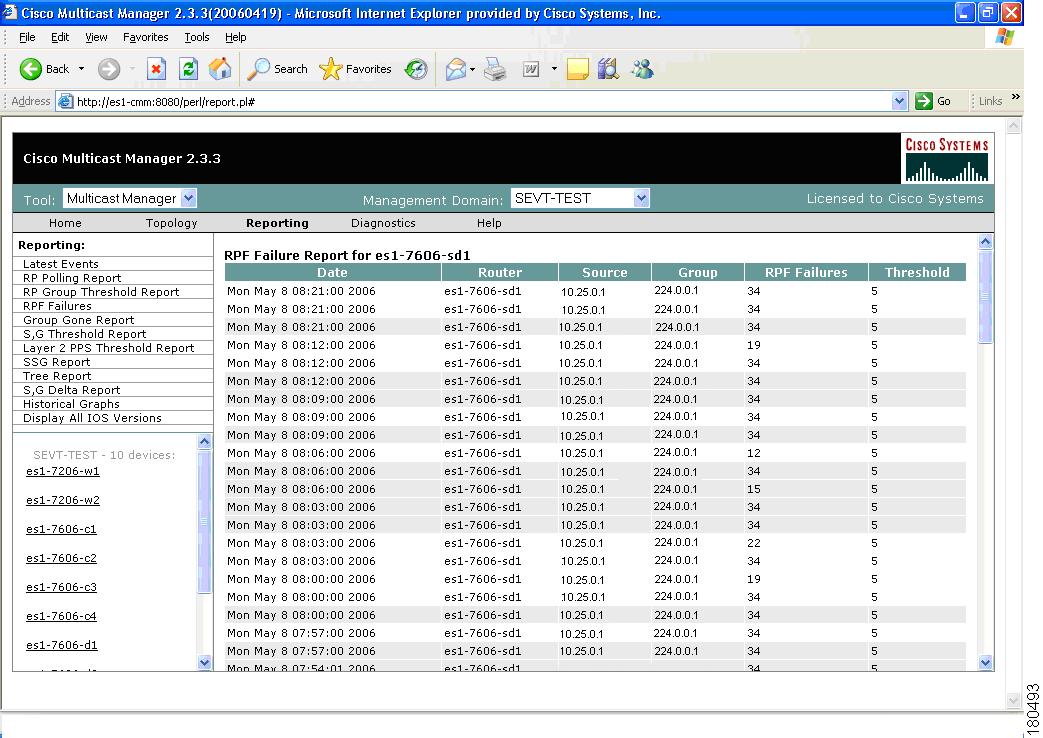This screenshot has height=738, width=1043.
Task: Click the page icon in address bar
Action: (65, 102)
